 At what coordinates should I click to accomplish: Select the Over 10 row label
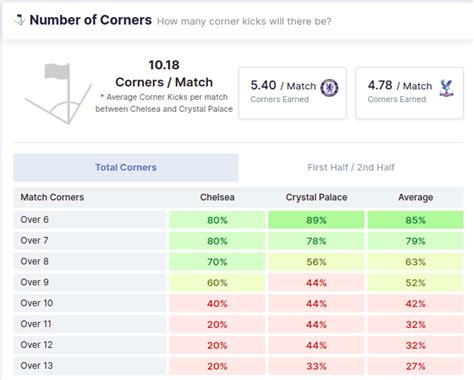pyautogui.click(x=37, y=303)
